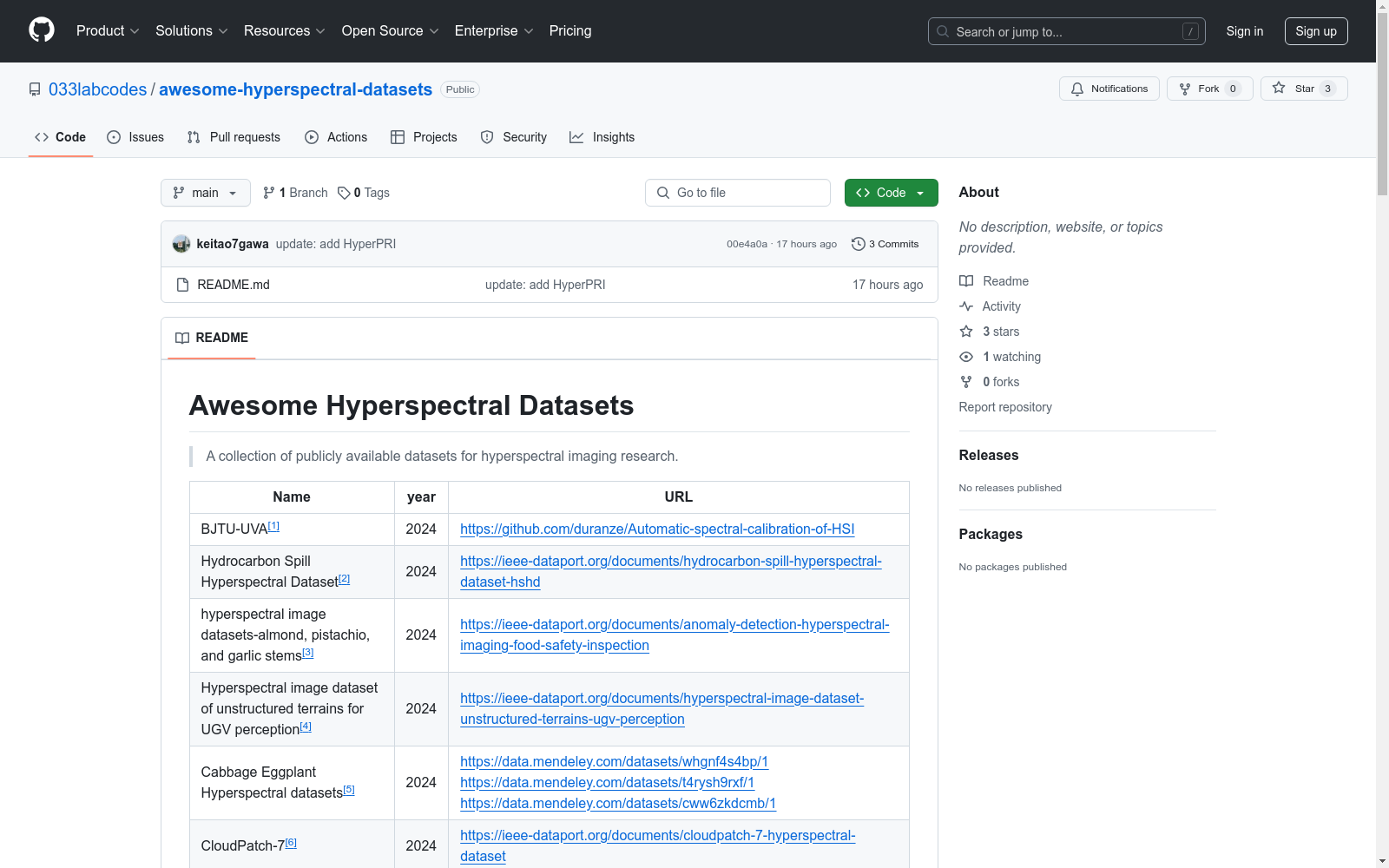Viewport: 1389px width, 868px height.
Task: Open the commits history clock icon
Action: coord(859,244)
